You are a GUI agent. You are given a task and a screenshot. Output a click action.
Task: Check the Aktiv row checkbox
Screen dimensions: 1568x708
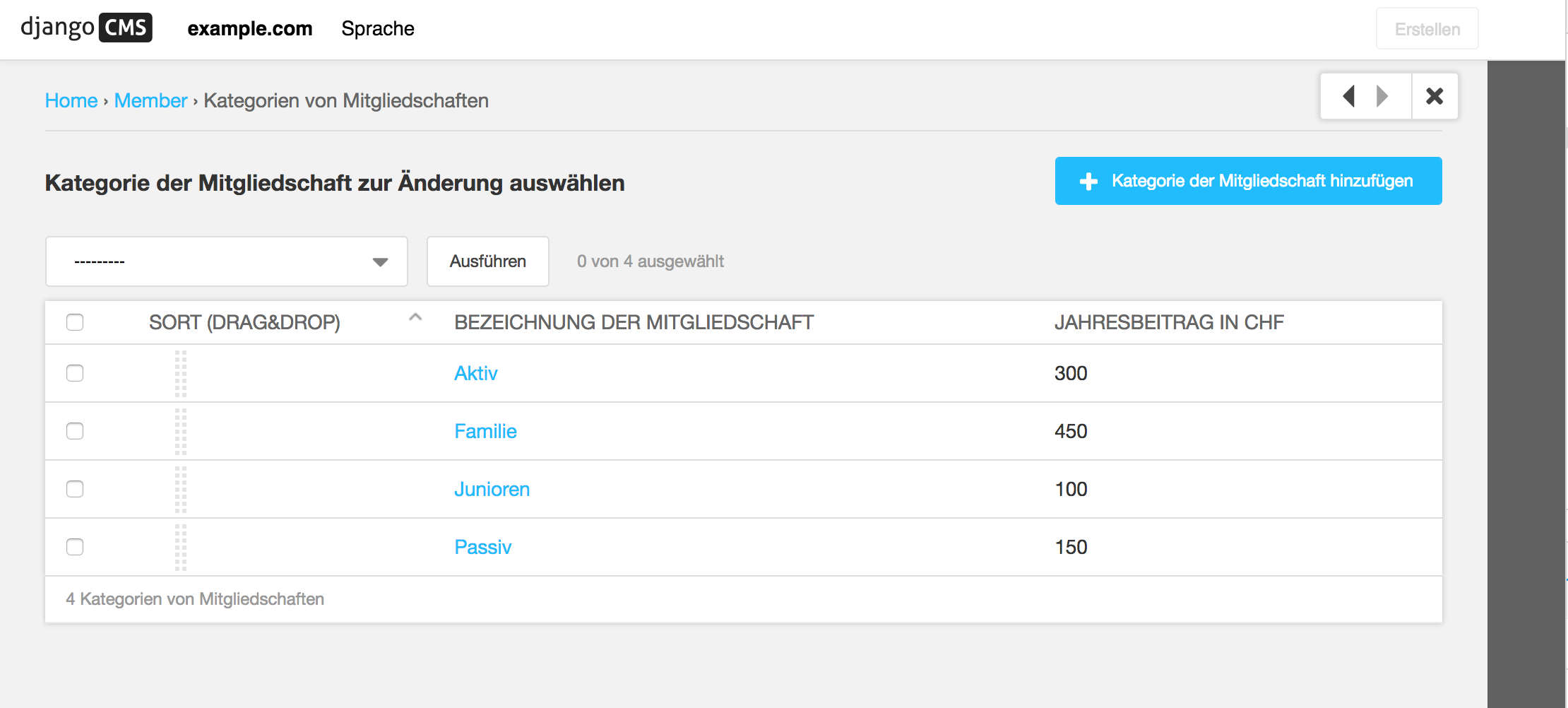coord(75,373)
